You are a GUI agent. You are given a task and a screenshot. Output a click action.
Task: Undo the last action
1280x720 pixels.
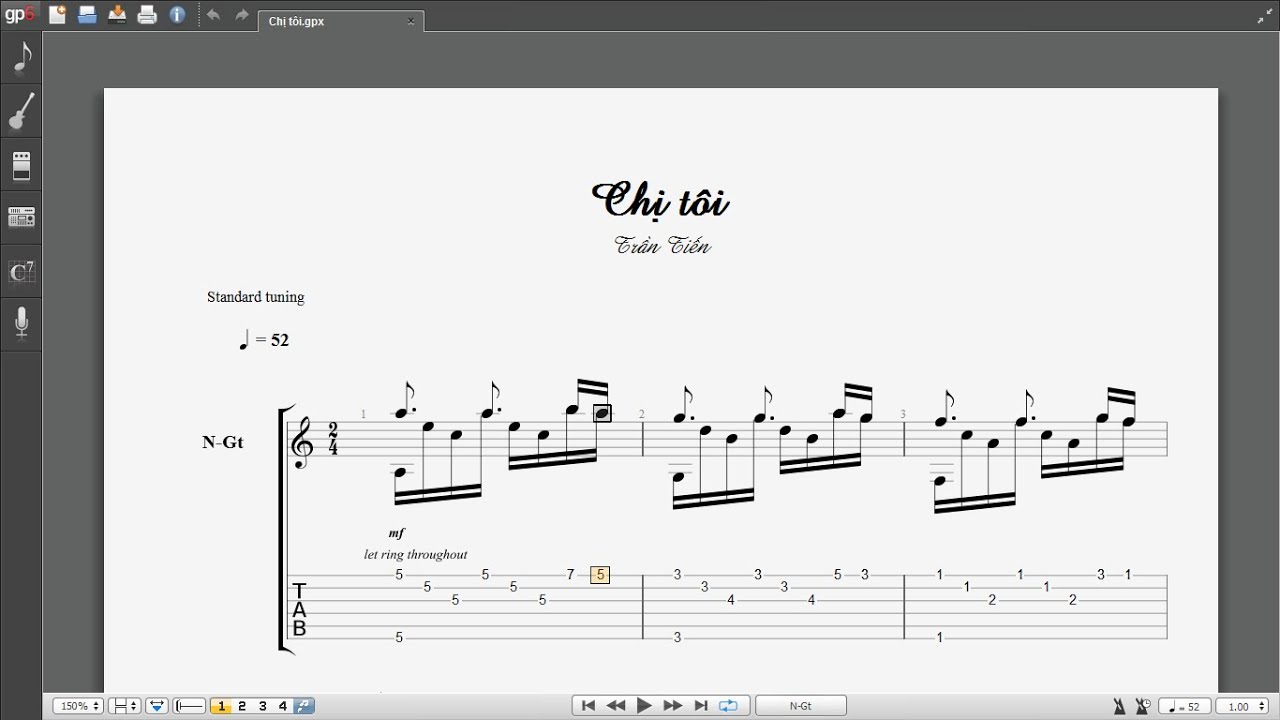pos(212,15)
